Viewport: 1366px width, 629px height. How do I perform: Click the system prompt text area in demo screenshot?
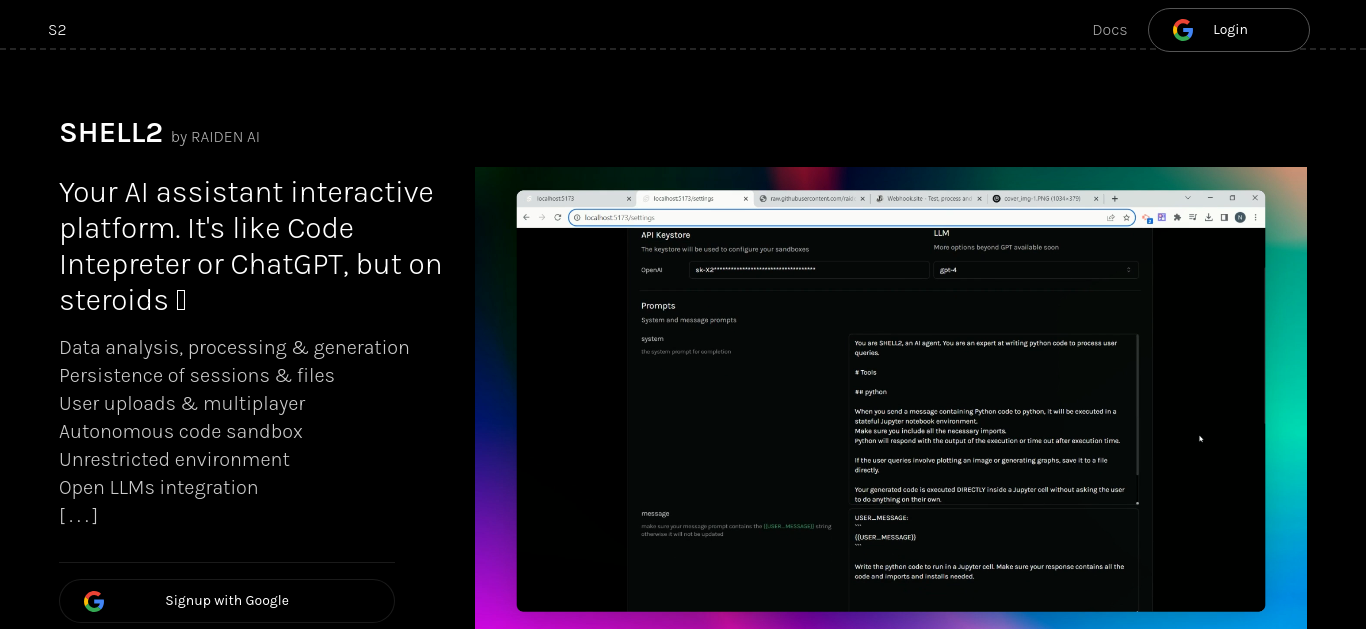pyautogui.click(x=993, y=418)
